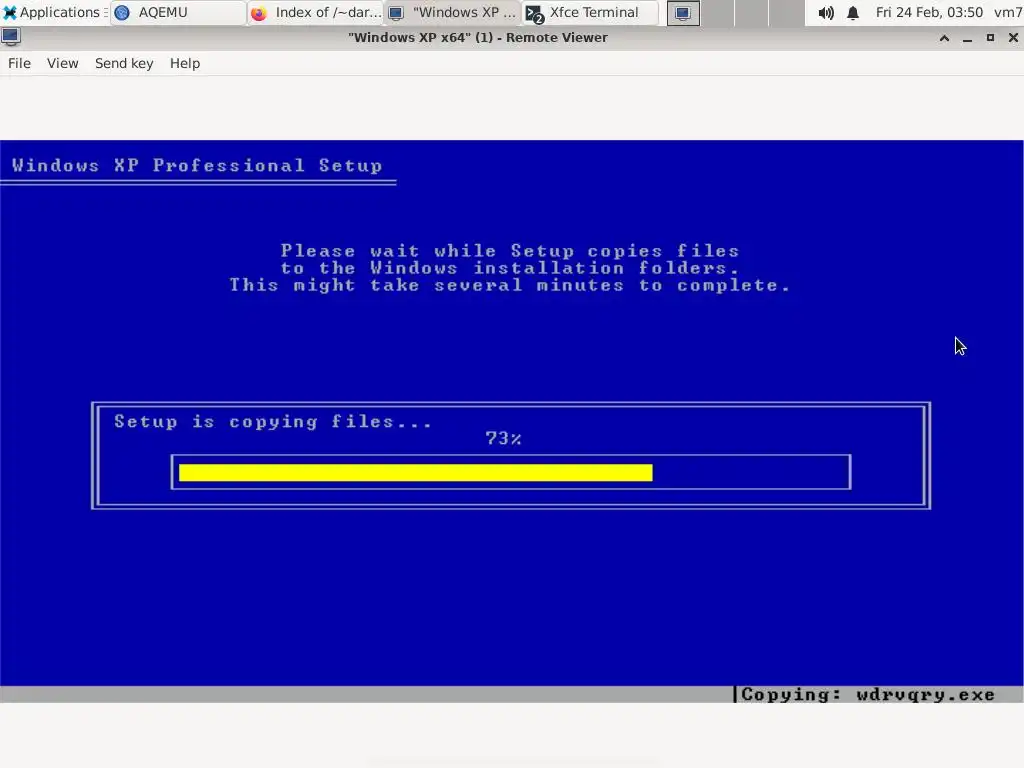Click the AQEMU icon in the taskbar

click(122, 12)
